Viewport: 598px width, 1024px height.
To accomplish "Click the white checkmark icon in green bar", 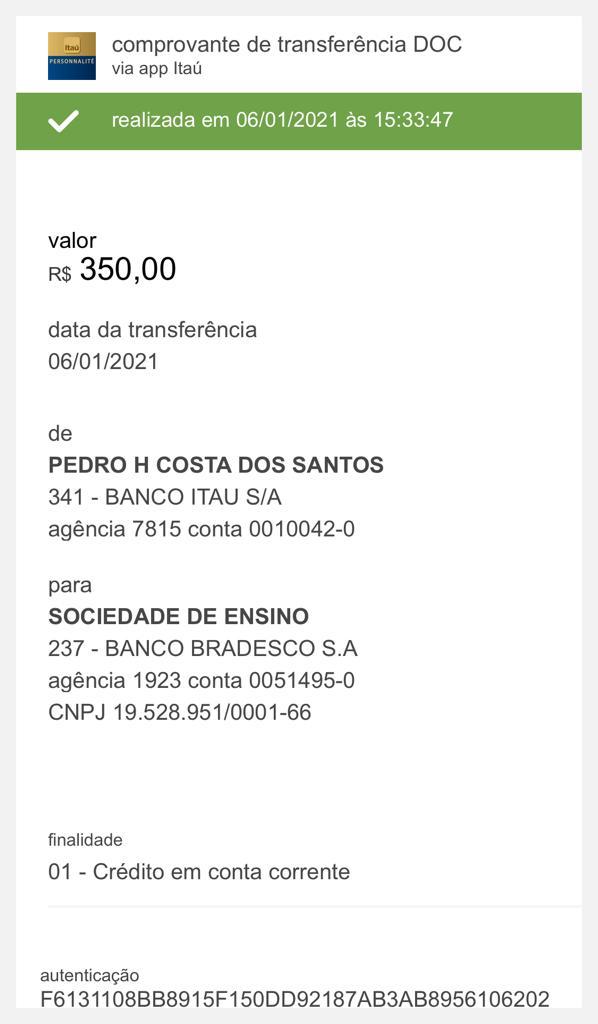I will pos(63,121).
